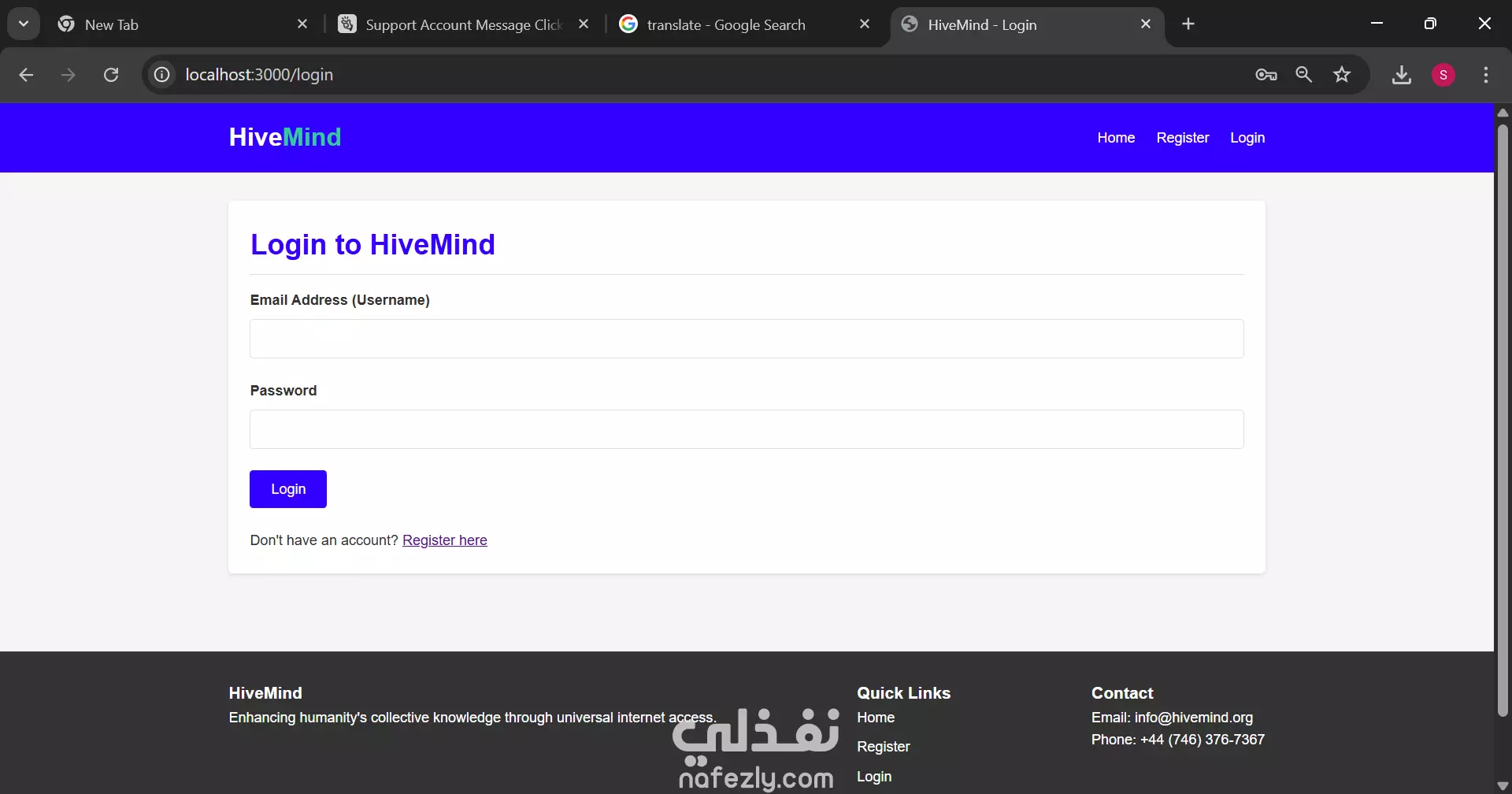Open the Chrome three-dot menu

(1486, 75)
